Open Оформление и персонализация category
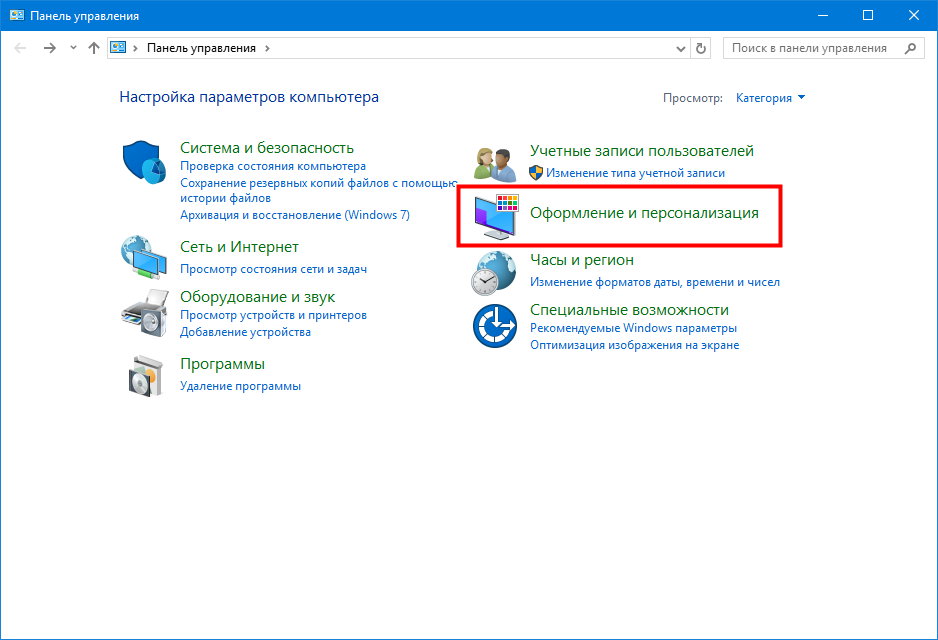Image resolution: width=938 pixels, height=640 pixels. (x=644, y=213)
